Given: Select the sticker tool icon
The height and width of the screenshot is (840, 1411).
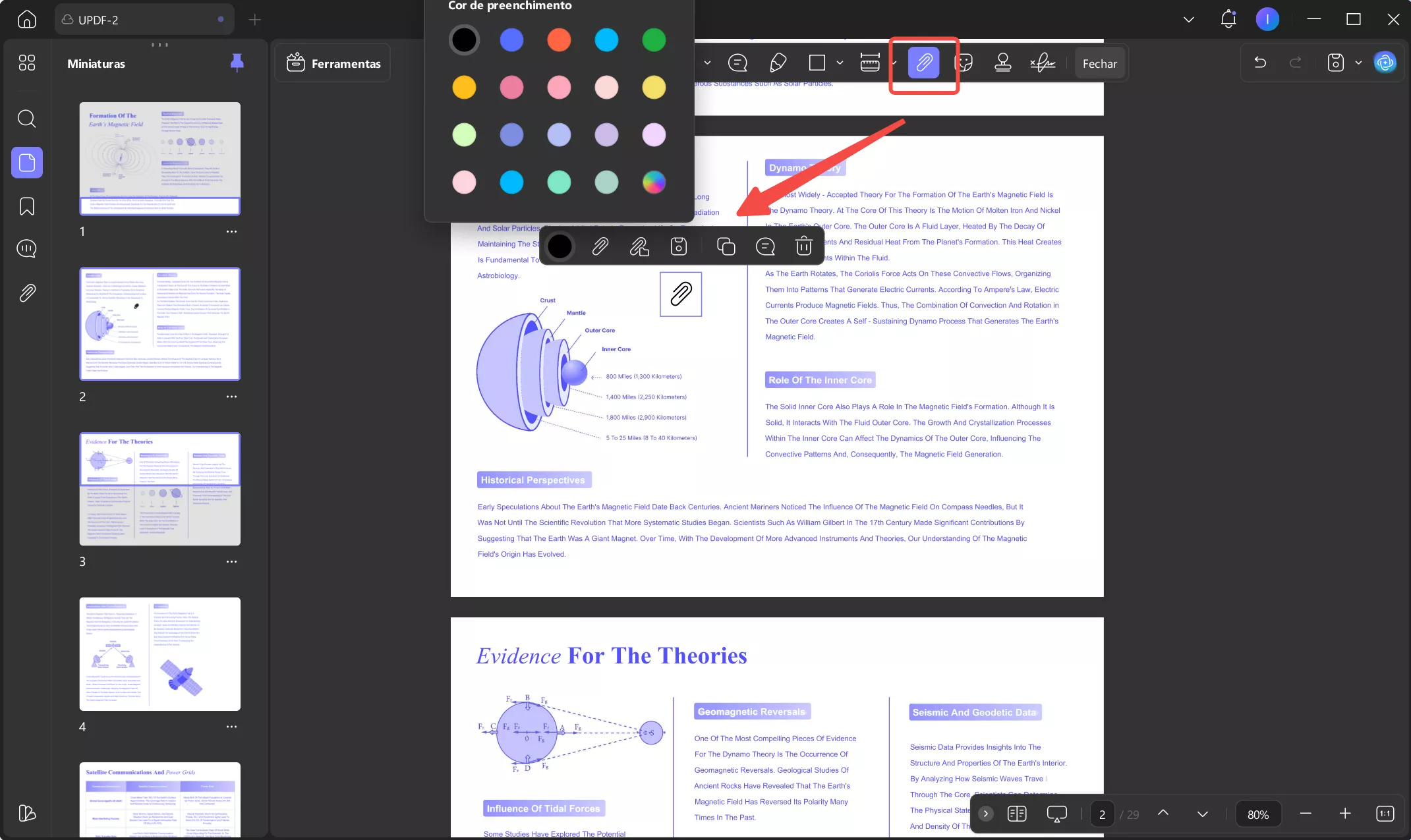Looking at the screenshot, I should coord(964,63).
